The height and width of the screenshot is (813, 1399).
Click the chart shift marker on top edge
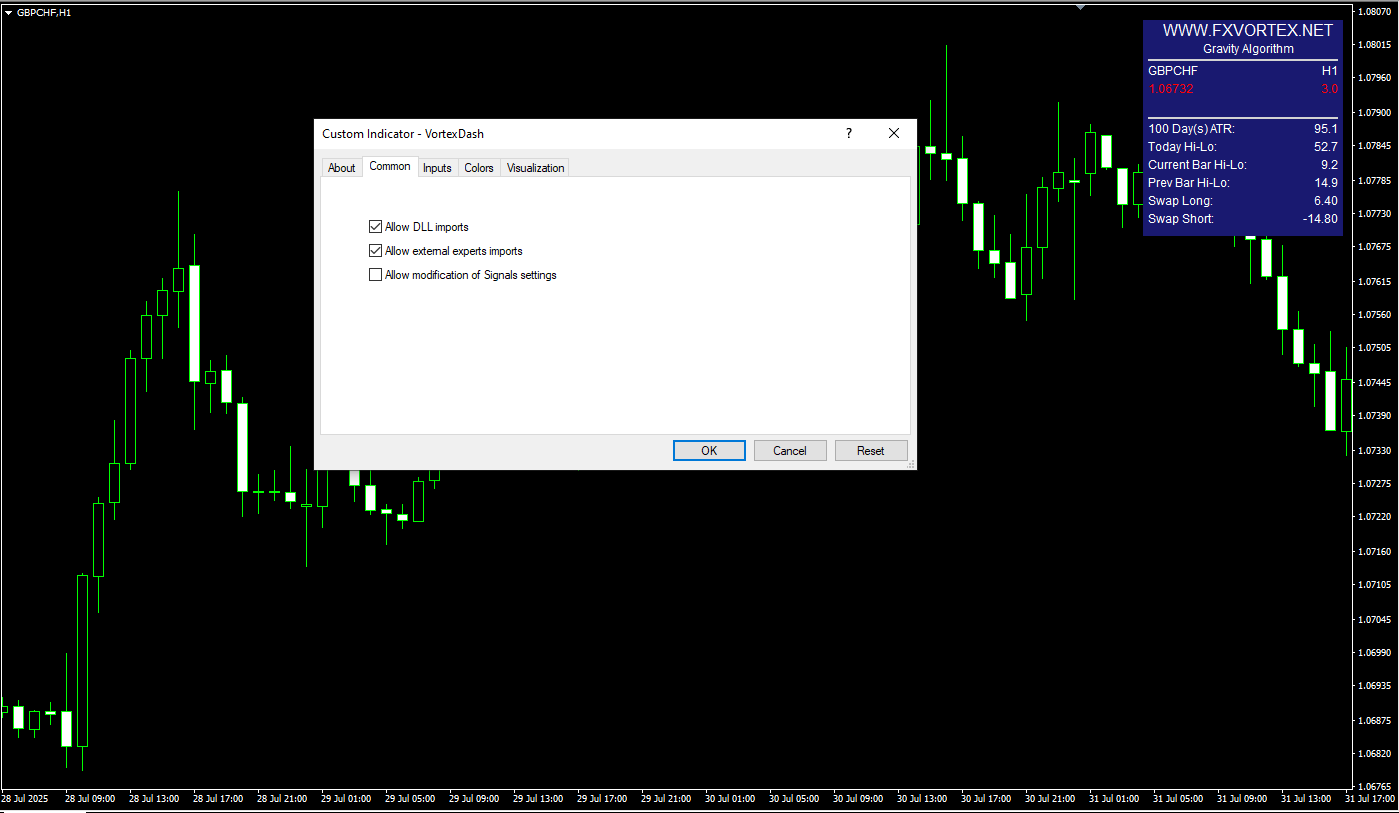pyautogui.click(x=1080, y=6)
